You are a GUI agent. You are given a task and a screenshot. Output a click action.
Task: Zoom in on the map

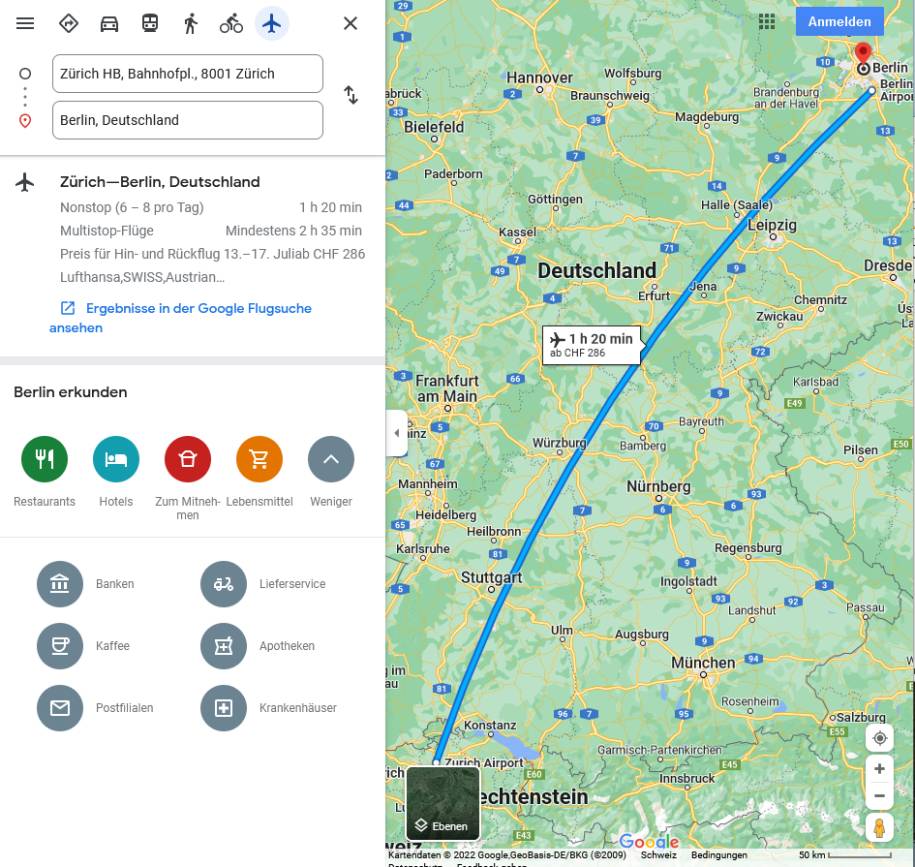[x=879, y=769]
